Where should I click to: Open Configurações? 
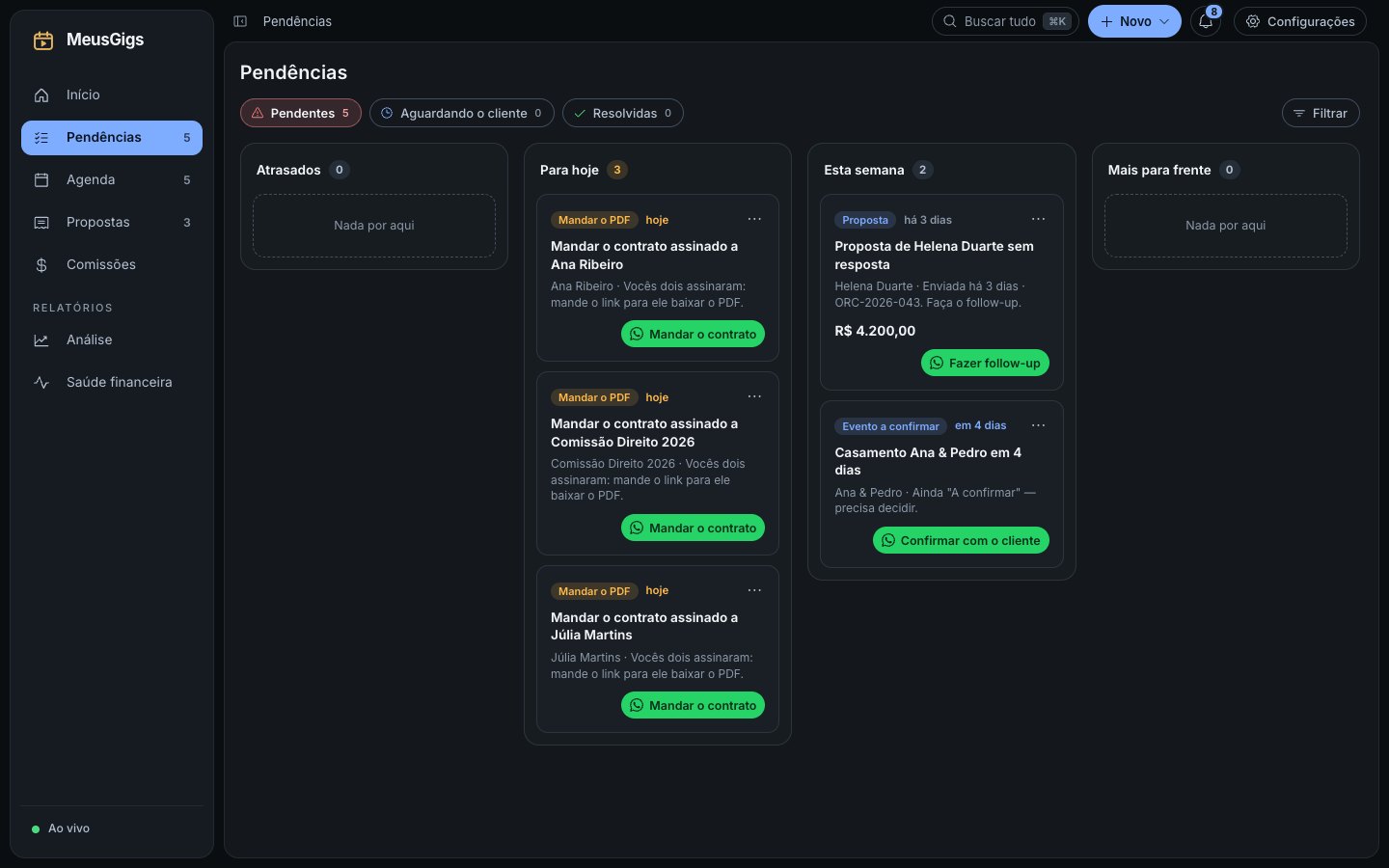point(1300,21)
